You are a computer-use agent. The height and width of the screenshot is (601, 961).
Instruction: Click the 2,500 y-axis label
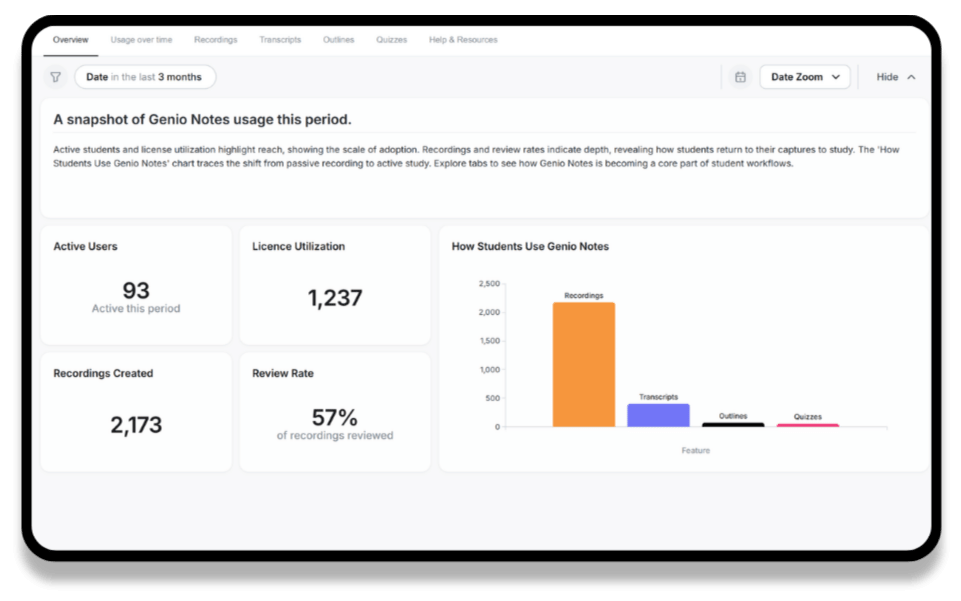click(489, 284)
